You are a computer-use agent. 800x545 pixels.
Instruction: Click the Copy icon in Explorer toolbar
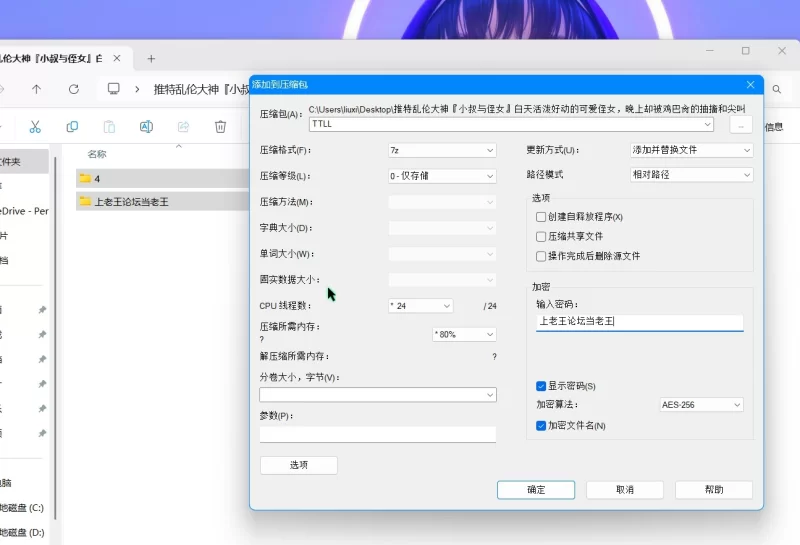(72, 127)
